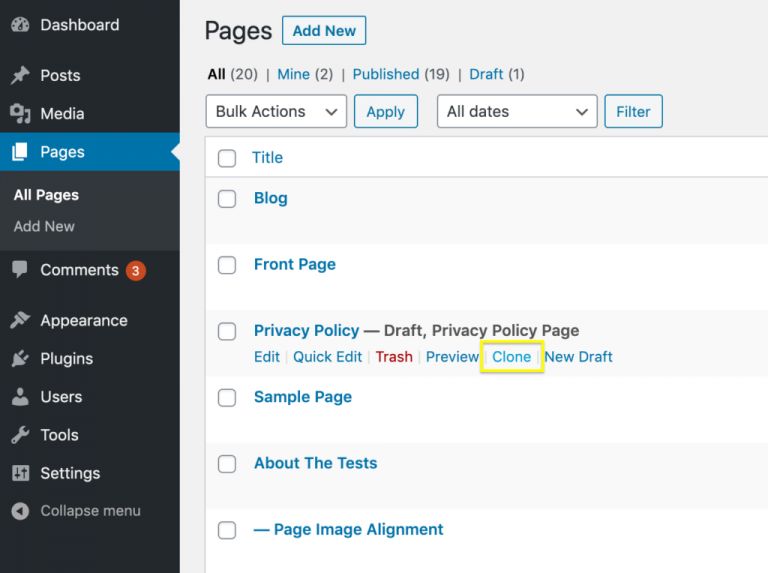768x573 pixels.
Task: Click Collapse menu text
Action: (x=90, y=511)
